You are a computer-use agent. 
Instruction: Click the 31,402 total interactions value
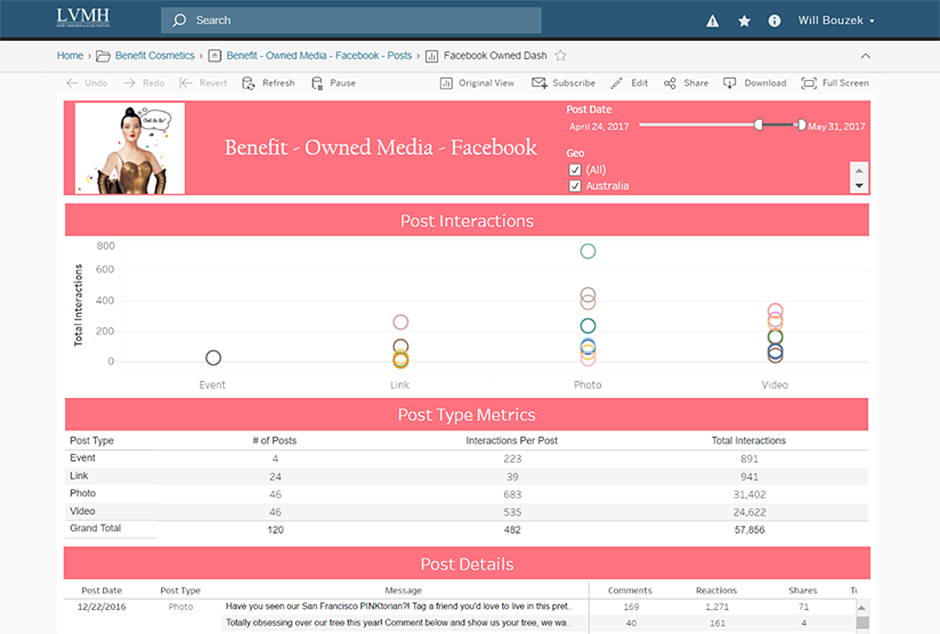pyautogui.click(x=749, y=494)
